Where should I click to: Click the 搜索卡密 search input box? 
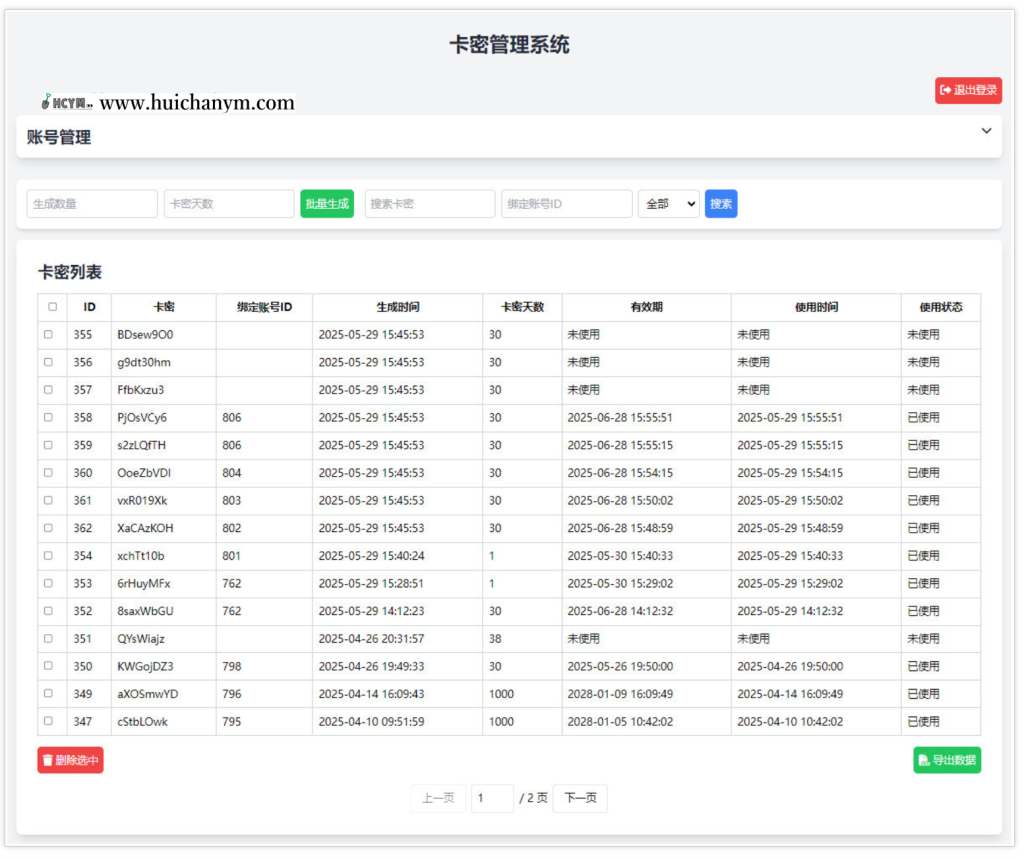pos(430,203)
